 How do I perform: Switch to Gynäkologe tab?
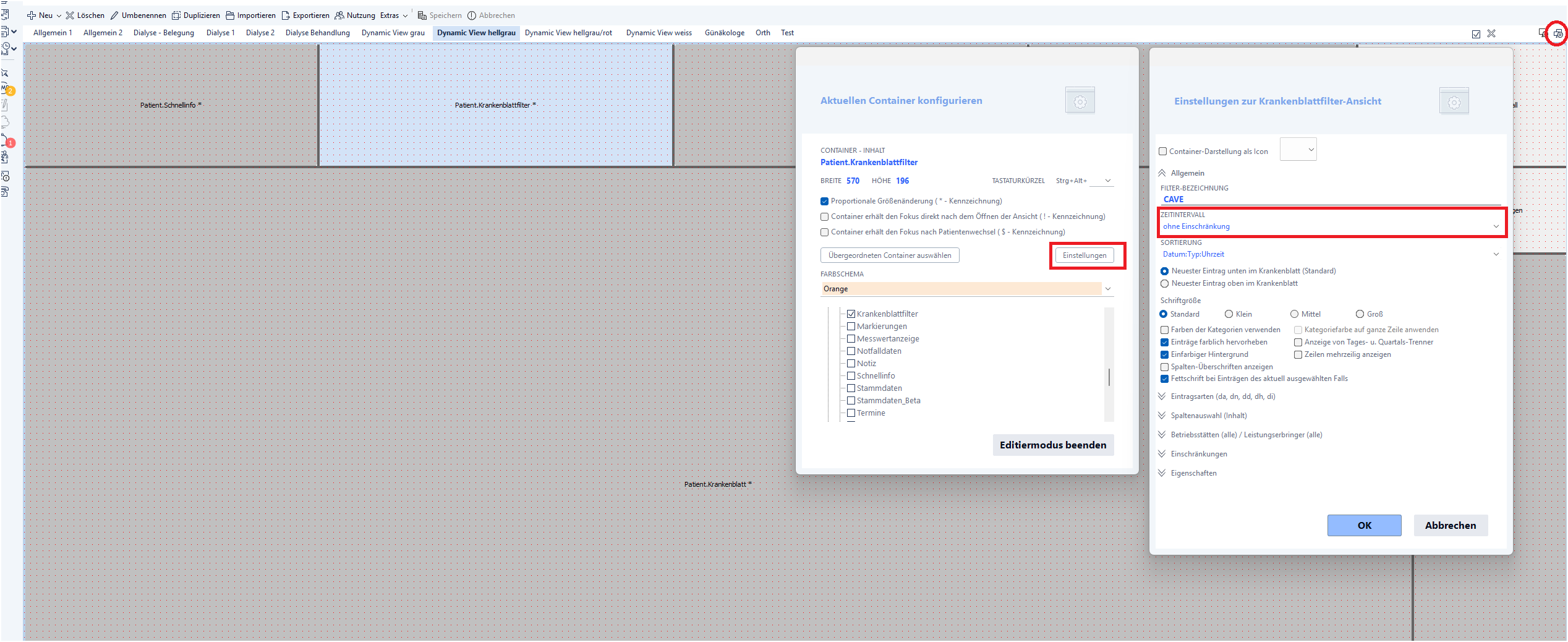tap(725, 33)
